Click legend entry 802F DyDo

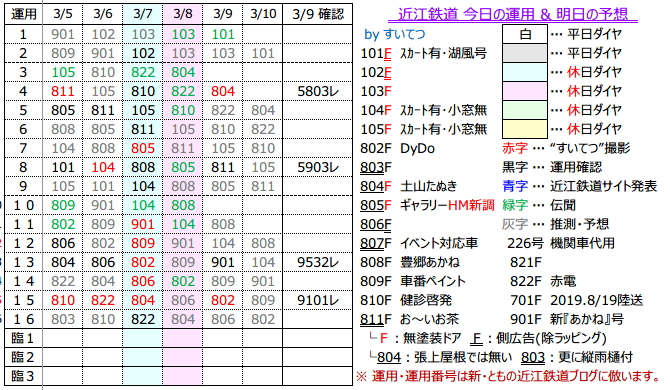click(397, 148)
